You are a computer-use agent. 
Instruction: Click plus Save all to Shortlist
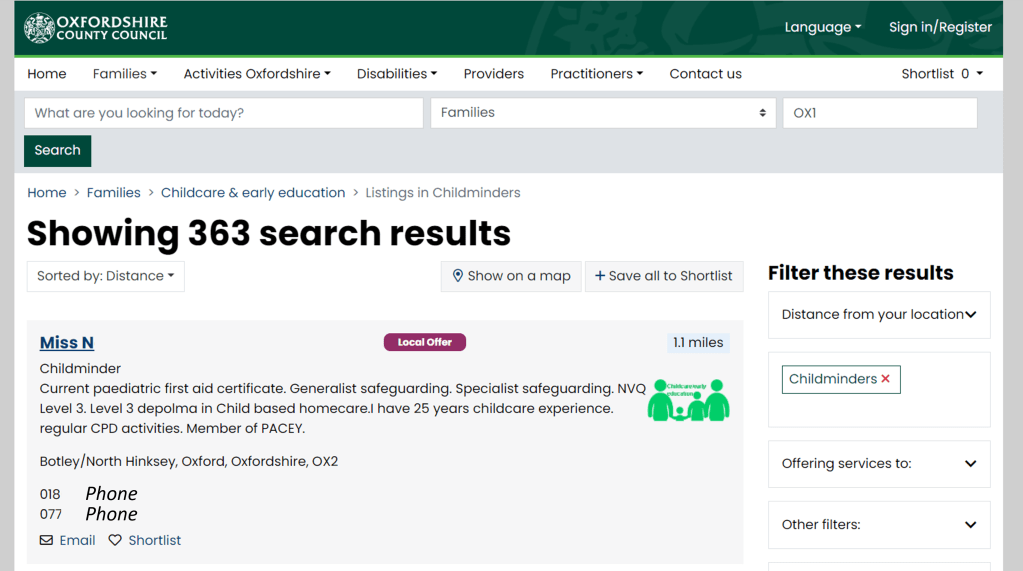[600, 276]
